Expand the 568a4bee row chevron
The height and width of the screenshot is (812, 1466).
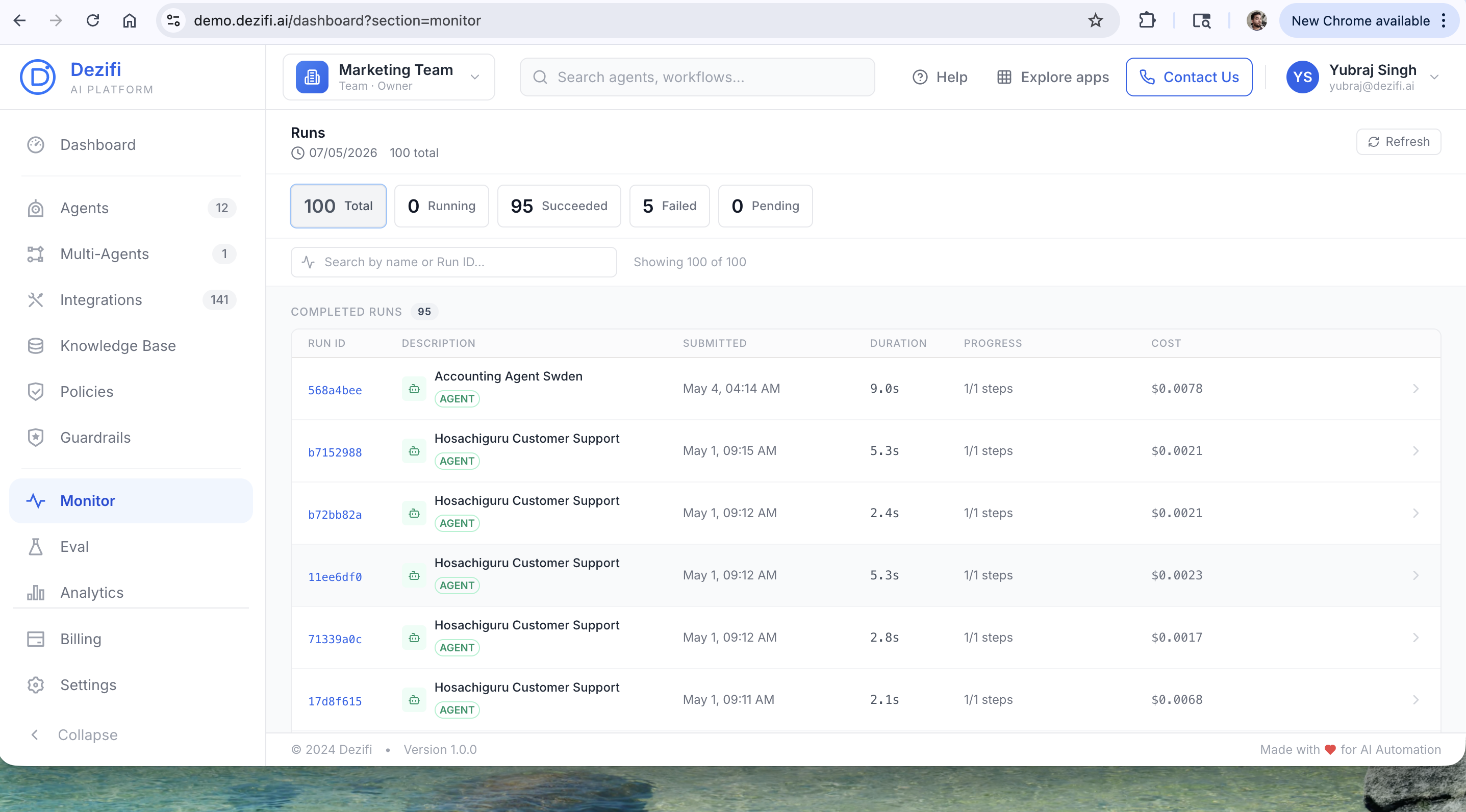(x=1416, y=389)
